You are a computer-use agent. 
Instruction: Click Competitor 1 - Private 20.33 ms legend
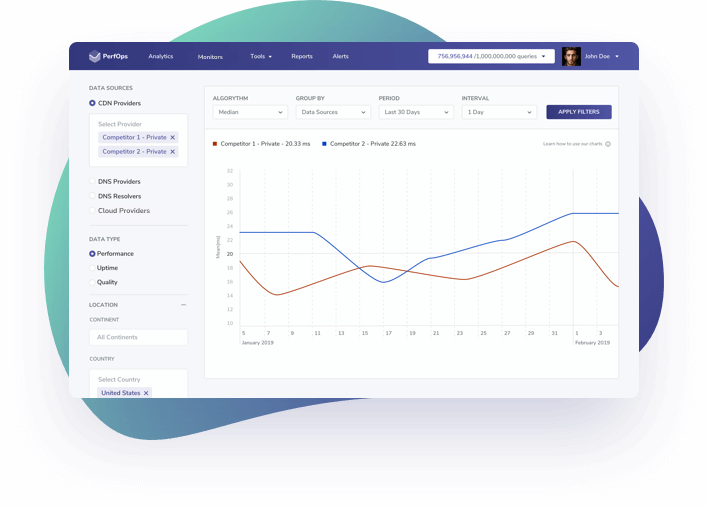pyautogui.click(x=261, y=144)
